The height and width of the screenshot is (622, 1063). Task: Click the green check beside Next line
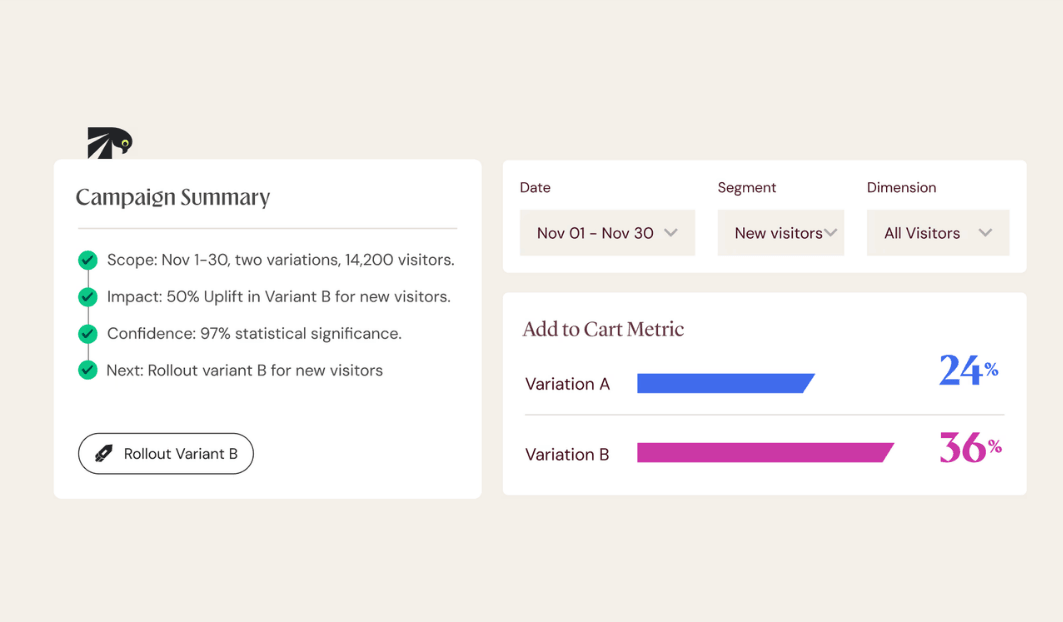[87, 370]
